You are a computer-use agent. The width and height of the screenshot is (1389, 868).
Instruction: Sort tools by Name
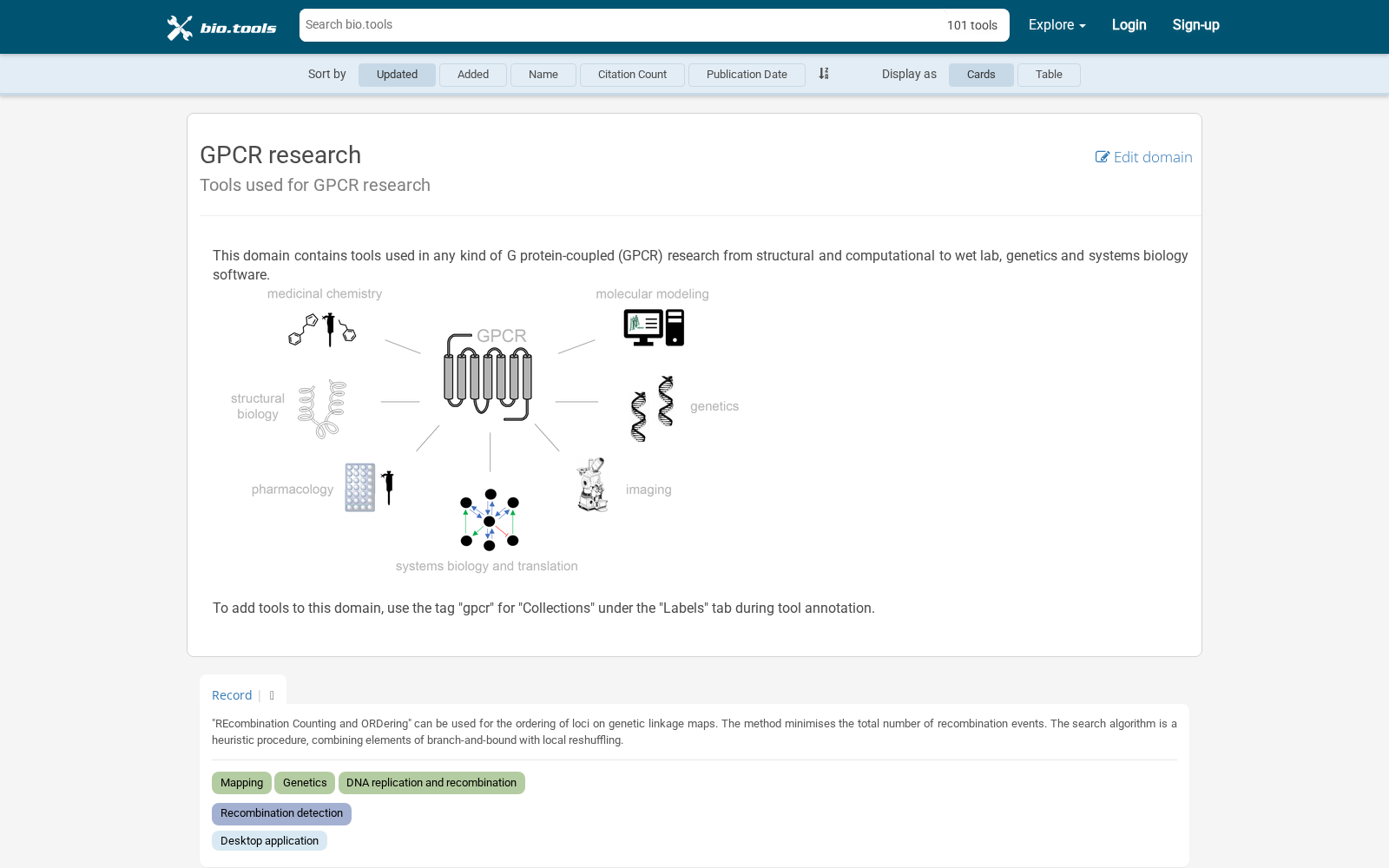point(543,75)
